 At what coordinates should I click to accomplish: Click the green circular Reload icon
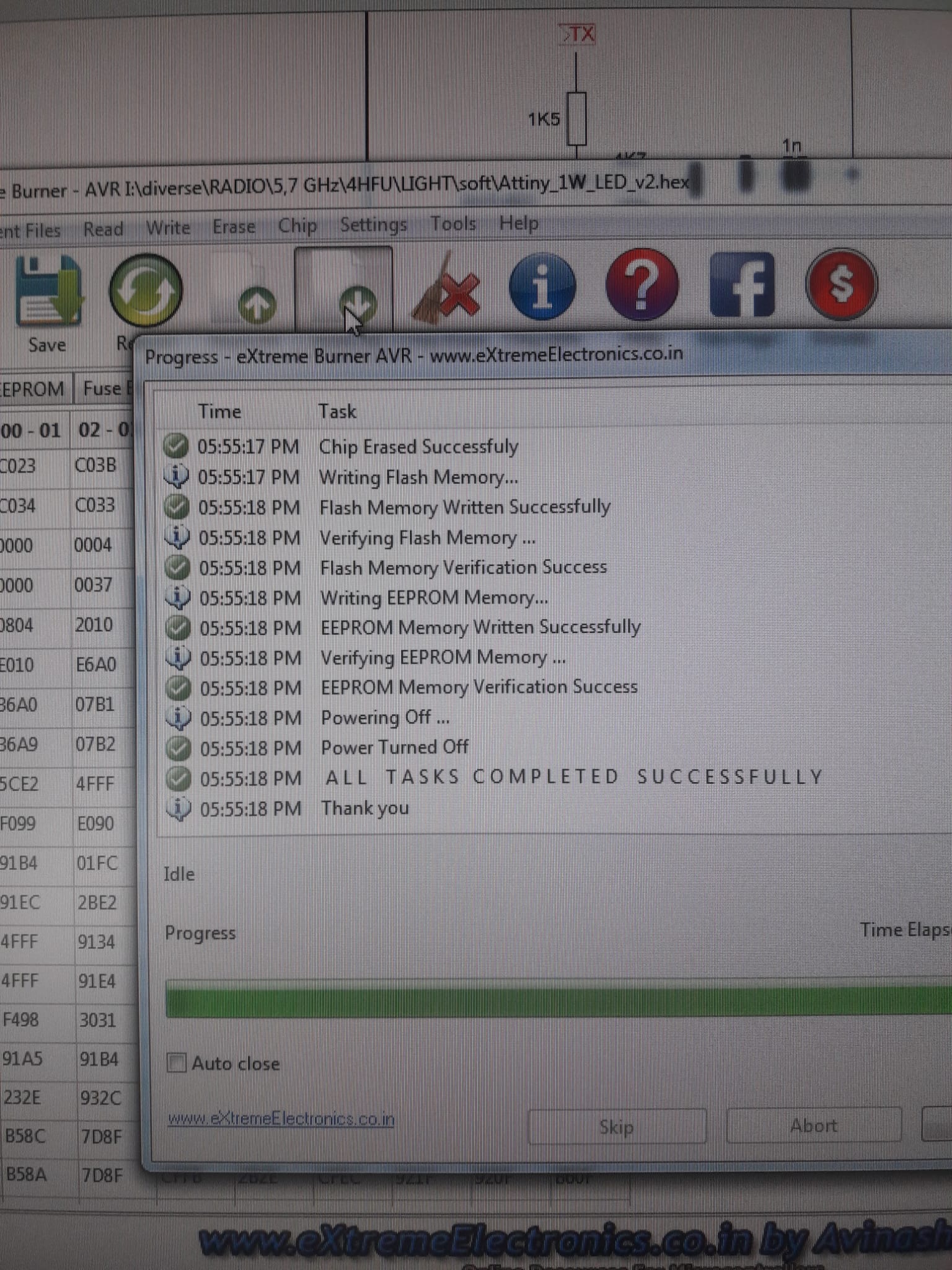[146, 290]
